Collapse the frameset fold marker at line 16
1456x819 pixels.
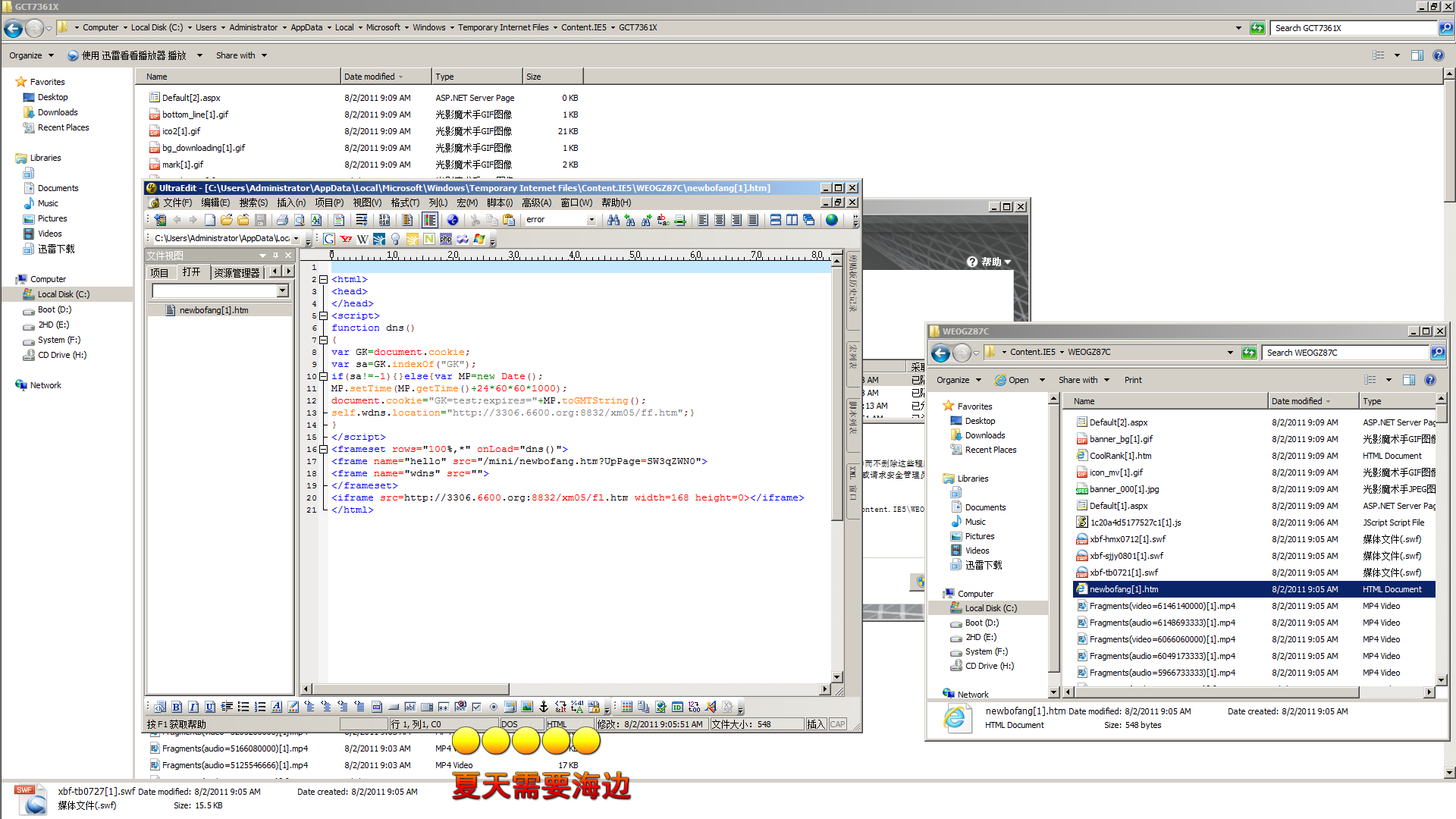click(x=323, y=449)
